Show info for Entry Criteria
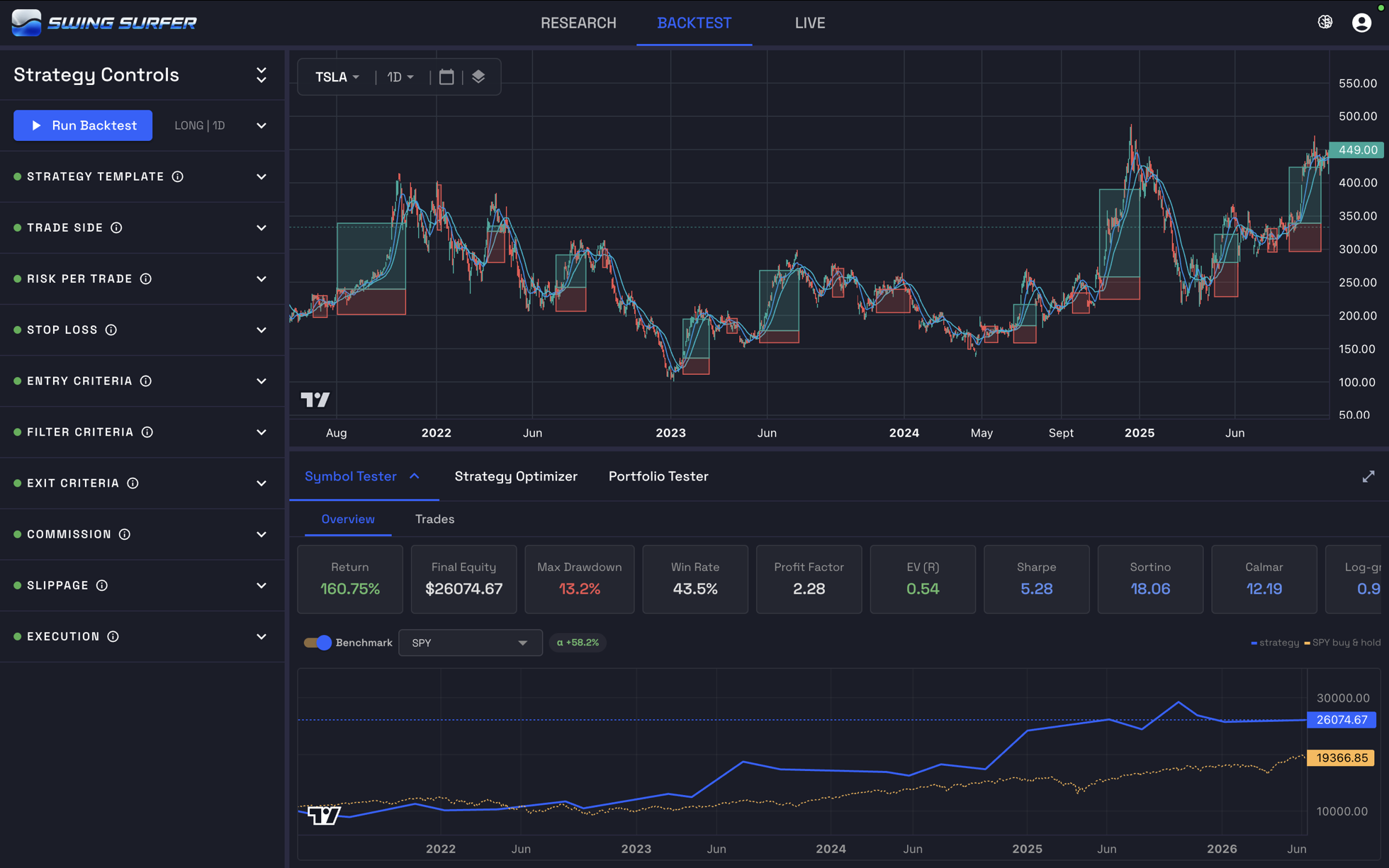This screenshot has width=1389, height=868. [x=146, y=381]
